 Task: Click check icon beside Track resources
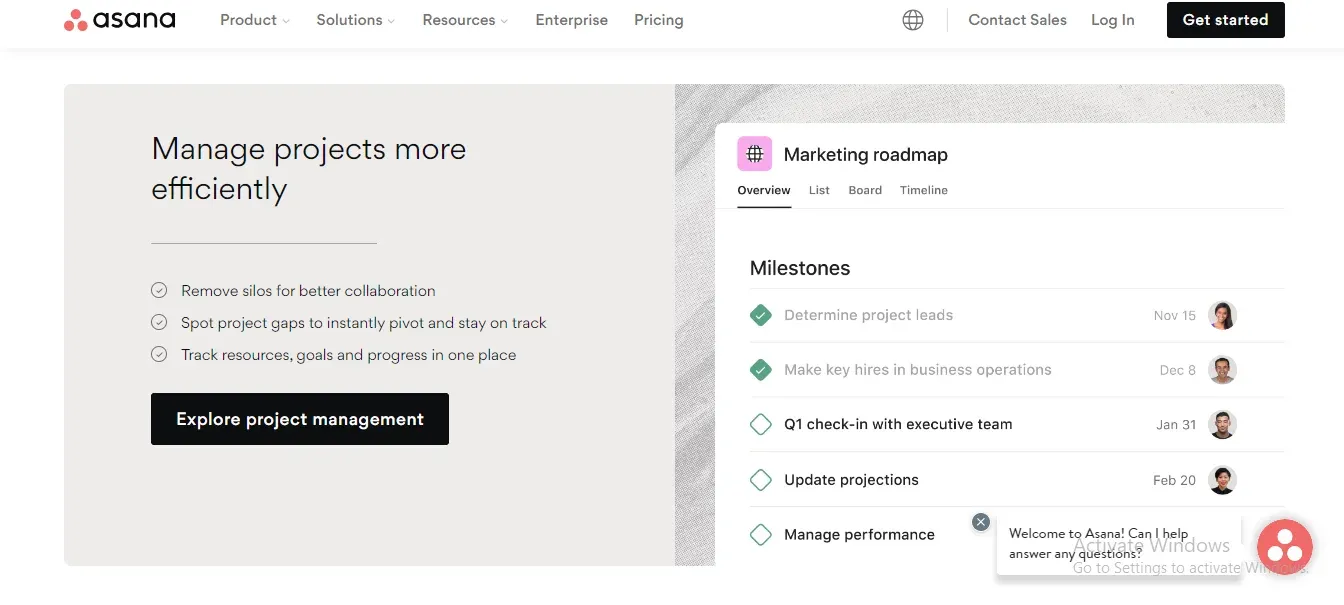[x=159, y=355]
